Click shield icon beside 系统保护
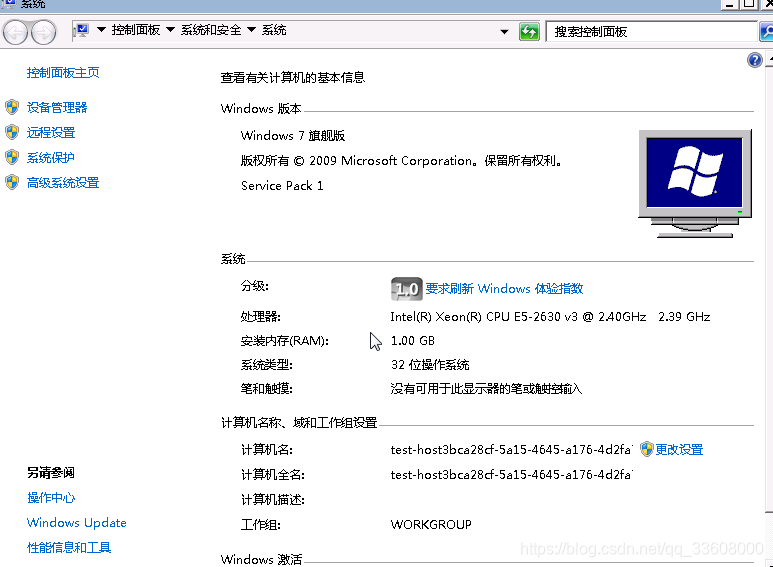773x567 pixels. tap(12, 157)
